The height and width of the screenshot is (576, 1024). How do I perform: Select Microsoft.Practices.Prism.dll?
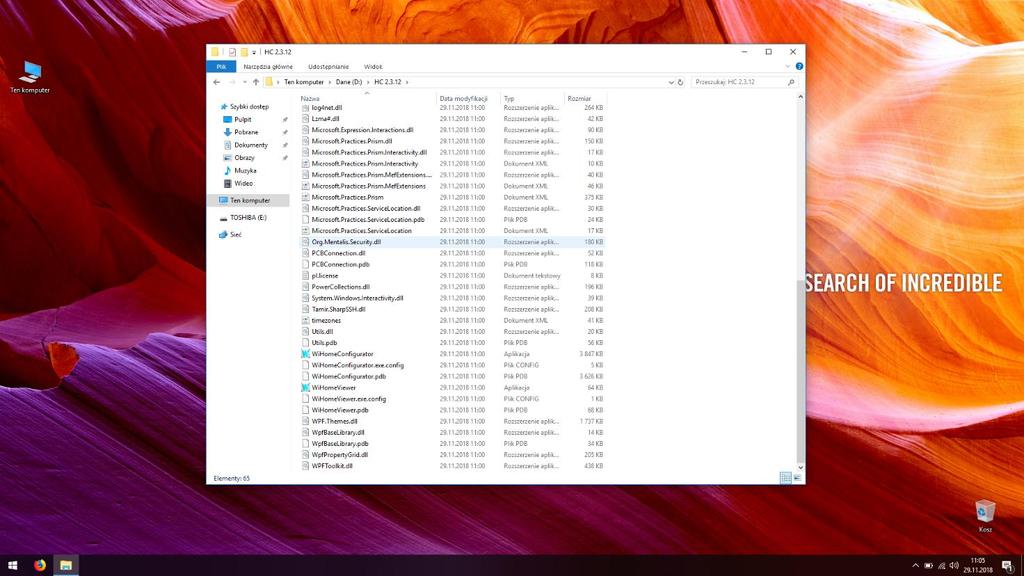[x=352, y=141]
